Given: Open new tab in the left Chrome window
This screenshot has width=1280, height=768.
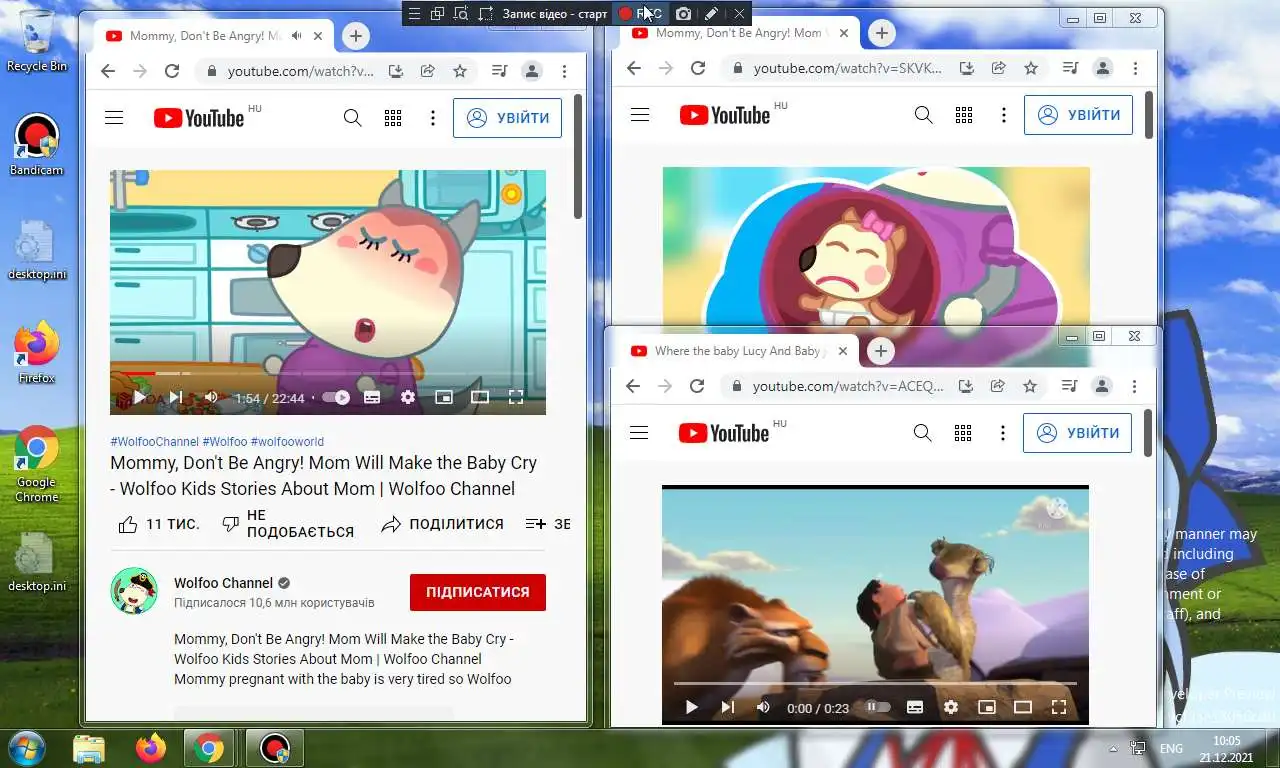Looking at the screenshot, I should coord(355,36).
